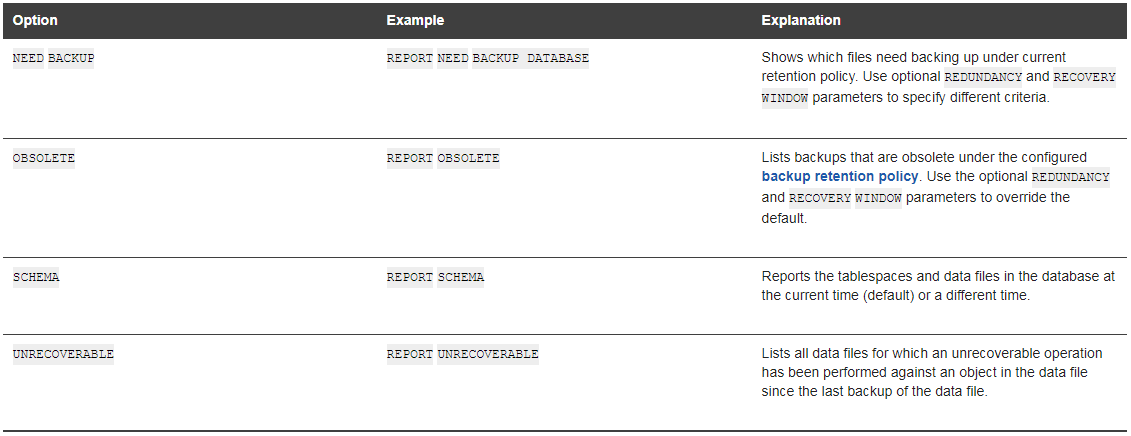Open the backup retention policy link
1131x436 pixels.
[x=840, y=177]
